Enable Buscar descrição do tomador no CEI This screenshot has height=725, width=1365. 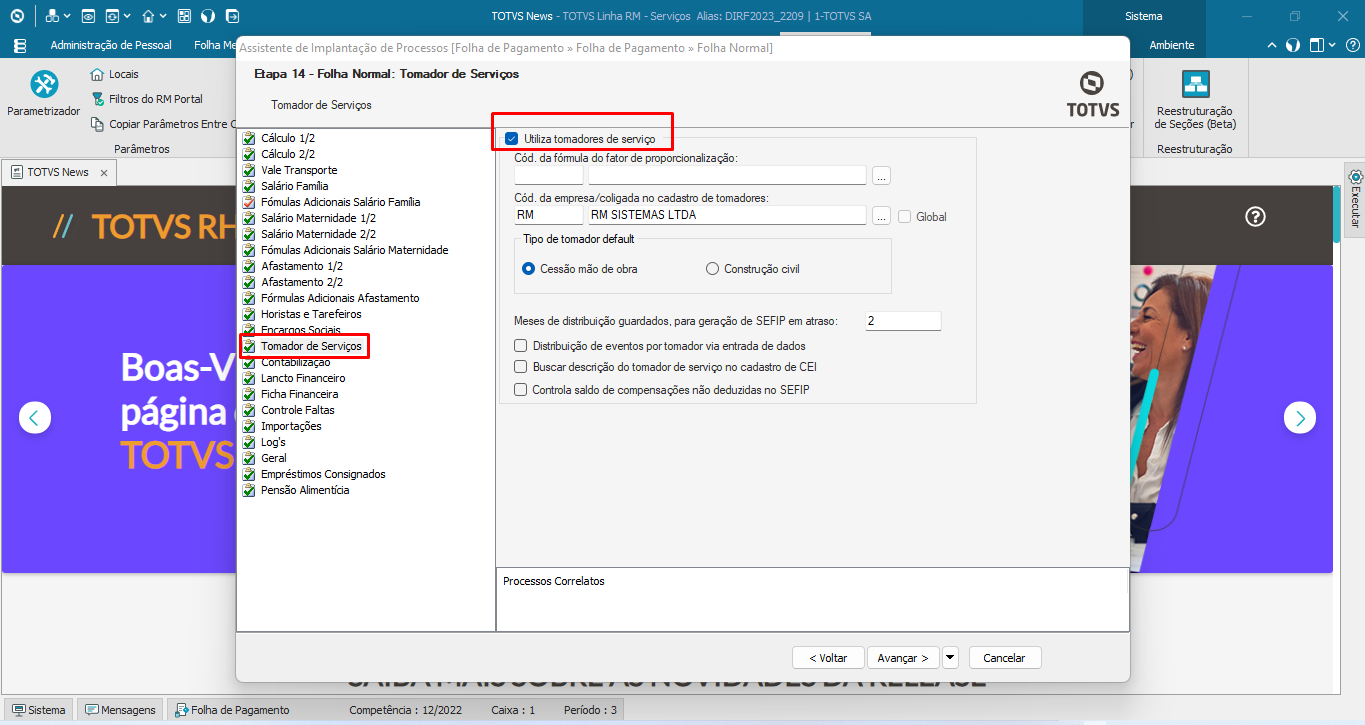tap(520, 367)
